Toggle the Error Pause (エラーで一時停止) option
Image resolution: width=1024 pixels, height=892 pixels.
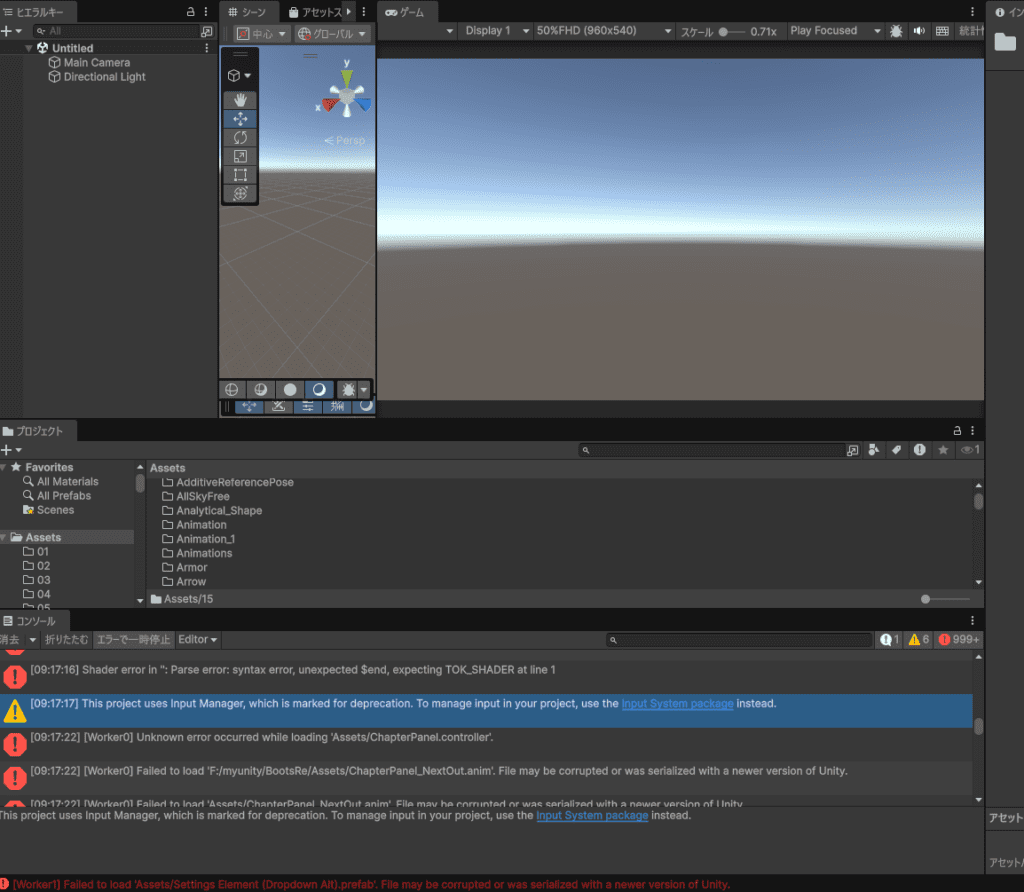pyautogui.click(x=133, y=640)
